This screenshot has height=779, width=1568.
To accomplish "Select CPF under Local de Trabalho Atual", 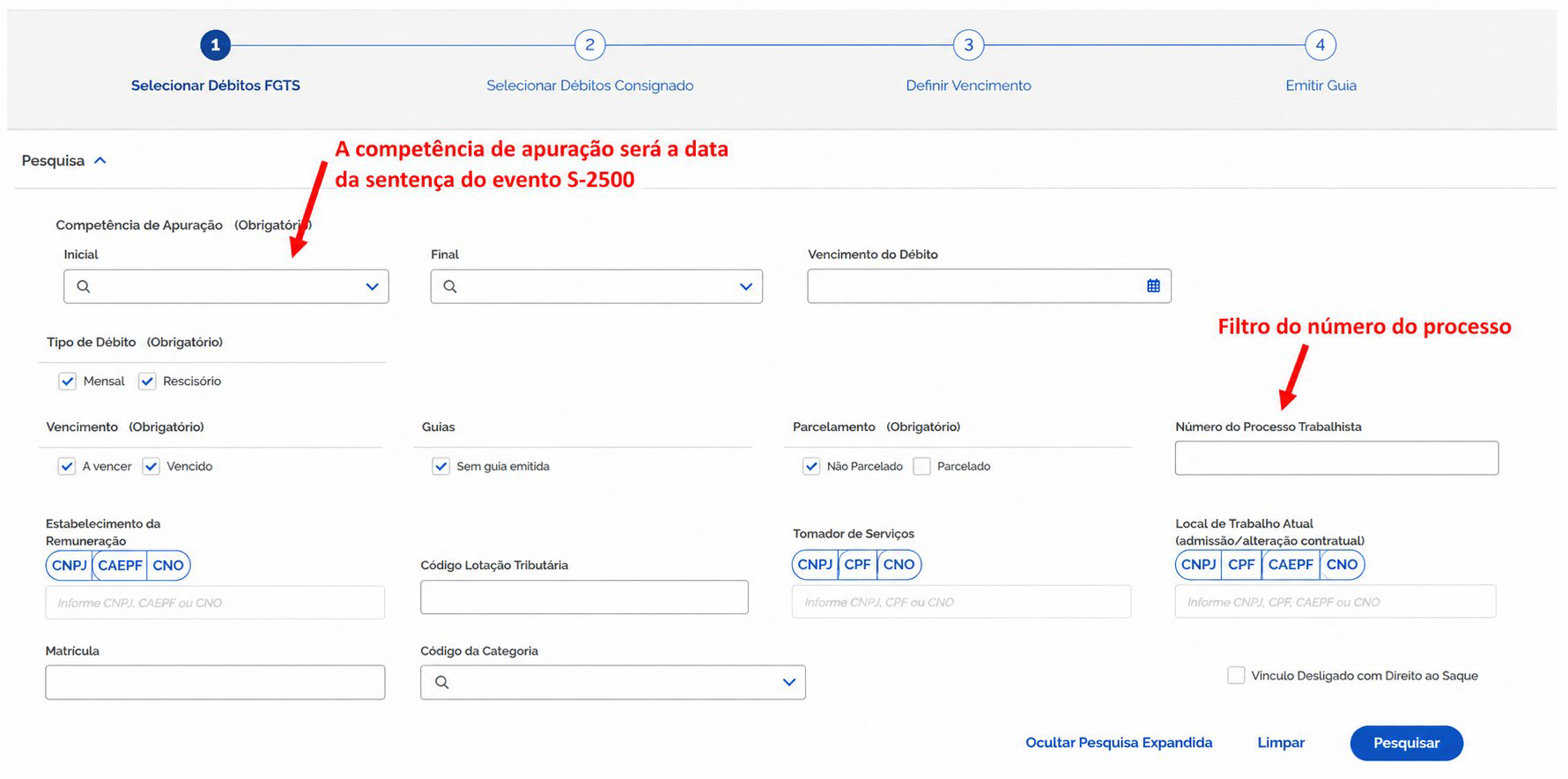I will click(x=1241, y=564).
